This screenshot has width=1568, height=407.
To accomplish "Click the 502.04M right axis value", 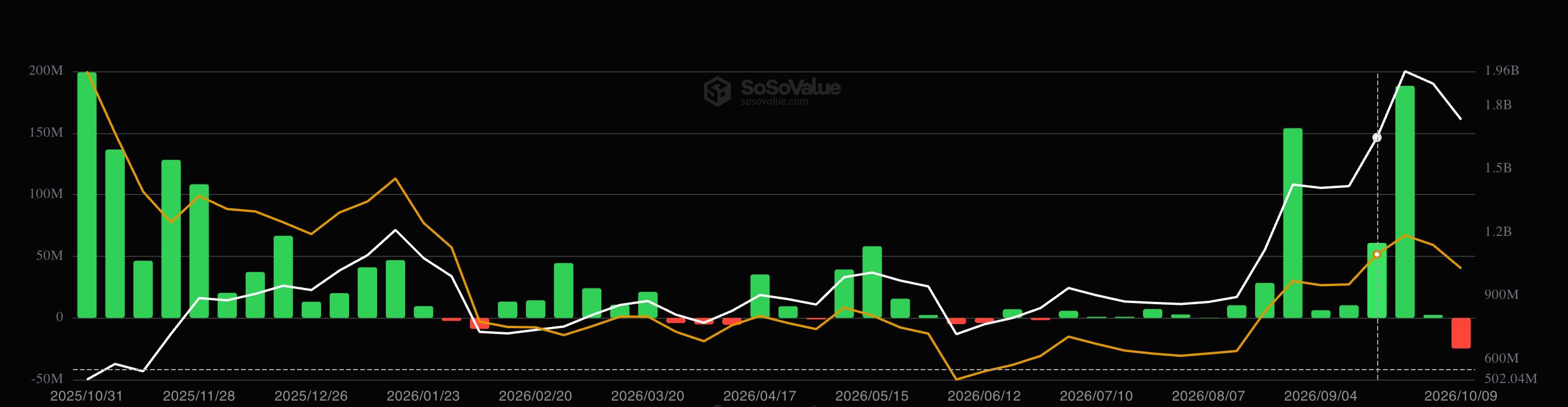I will (1511, 379).
